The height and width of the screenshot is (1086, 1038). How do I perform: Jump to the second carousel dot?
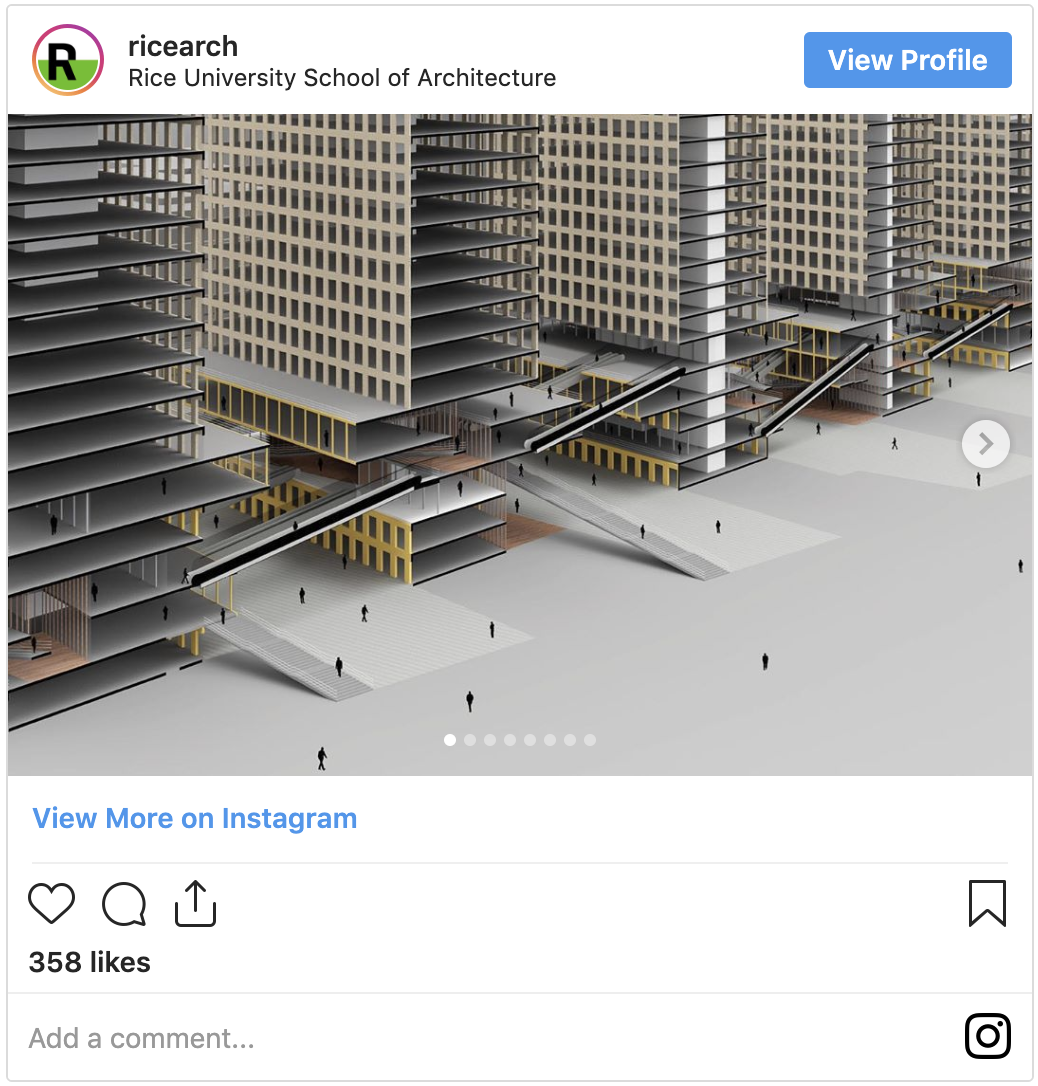[x=469, y=740]
